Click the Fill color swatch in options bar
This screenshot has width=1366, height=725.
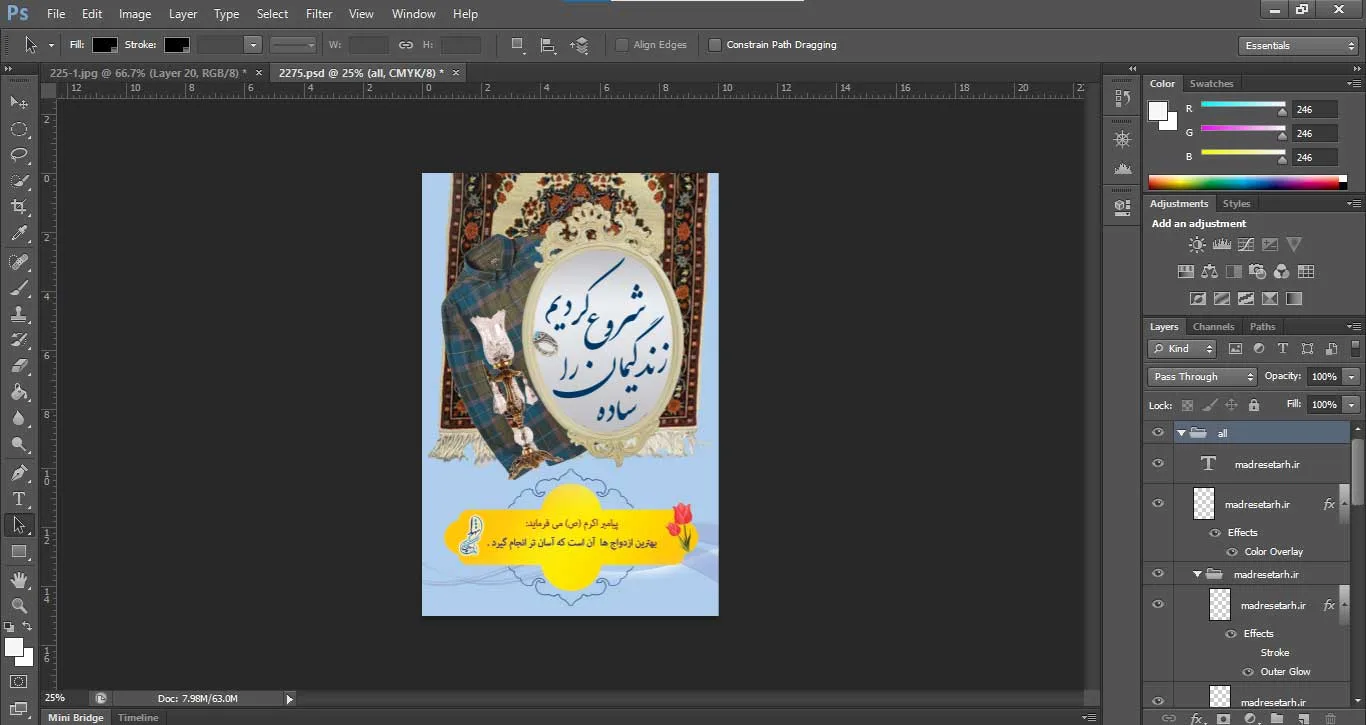pyautogui.click(x=105, y=45)
